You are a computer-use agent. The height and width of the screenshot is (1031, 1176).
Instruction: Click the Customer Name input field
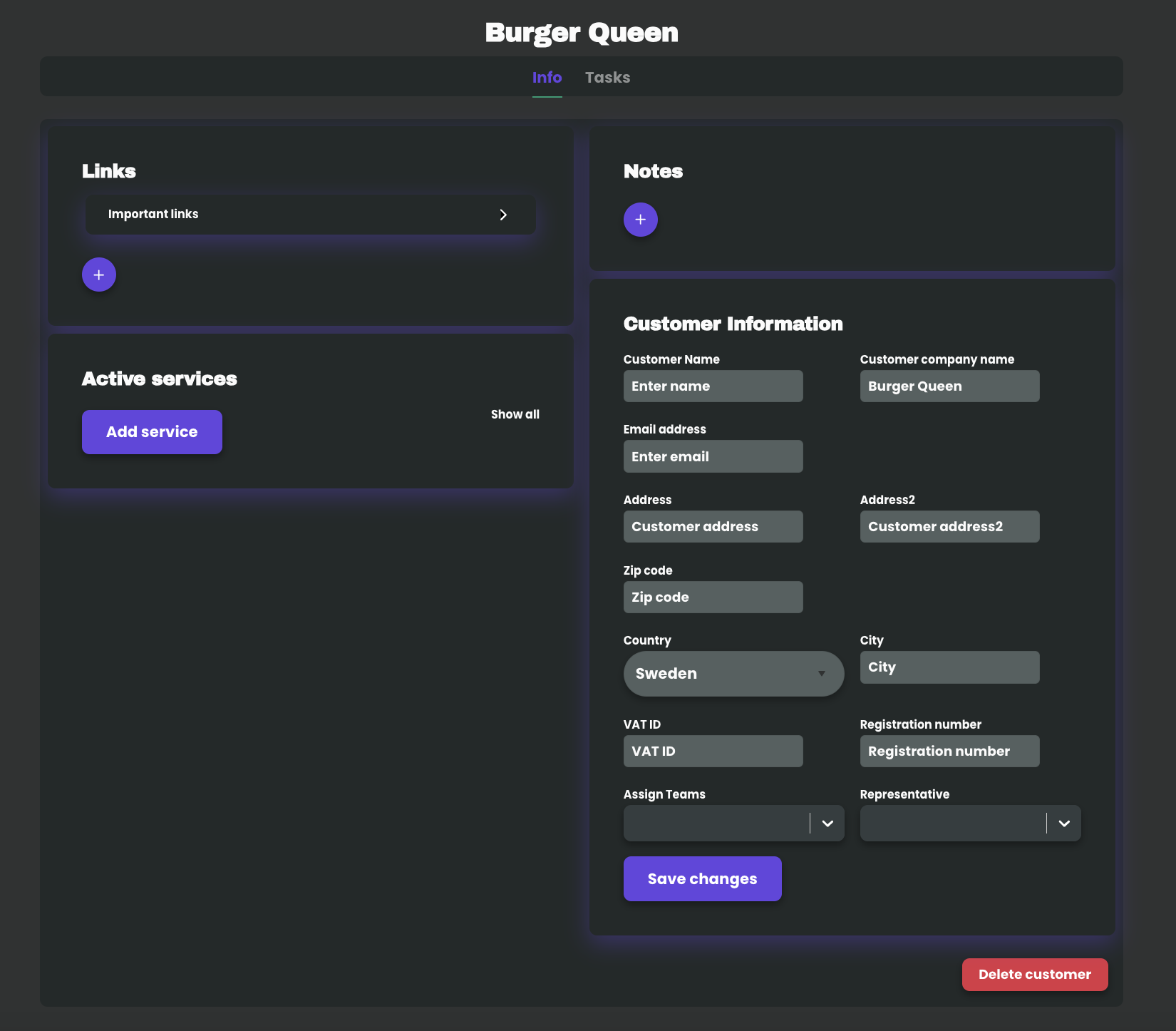click(713, 386)
